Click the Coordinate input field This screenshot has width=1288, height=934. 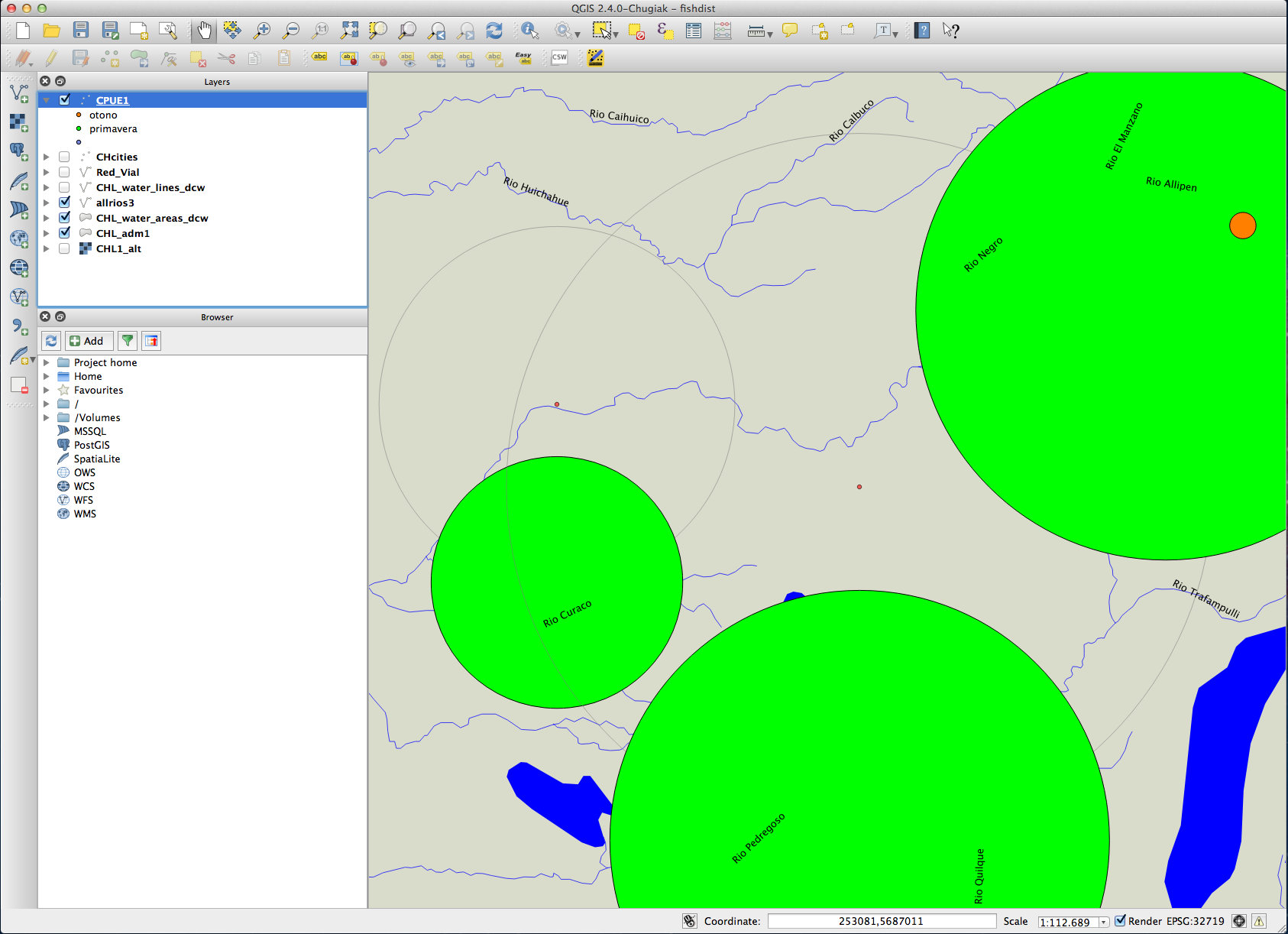[x=882, y=921]
